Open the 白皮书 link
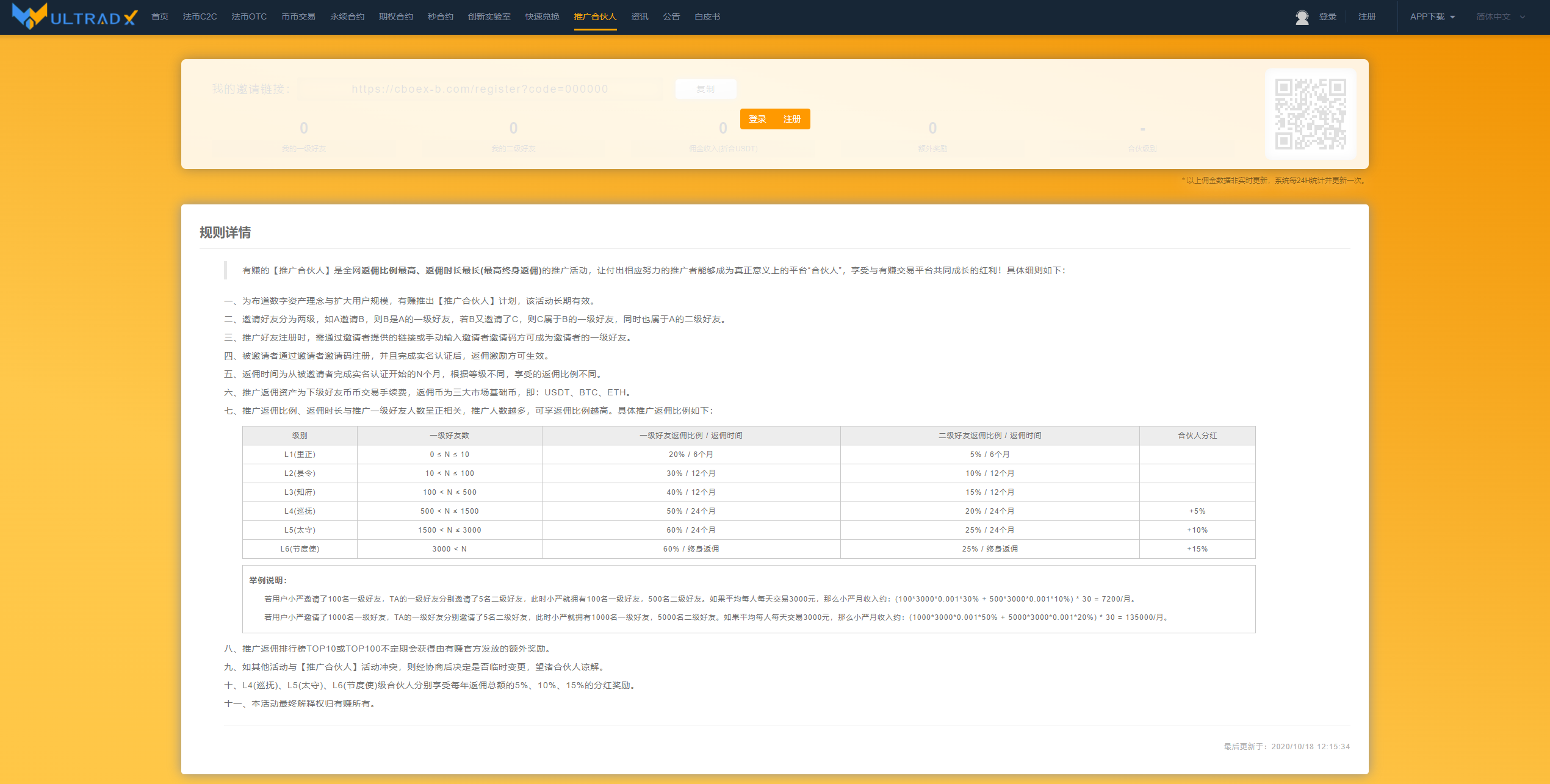This screenshot has height=784, width=1550. (x=707, y=17)
